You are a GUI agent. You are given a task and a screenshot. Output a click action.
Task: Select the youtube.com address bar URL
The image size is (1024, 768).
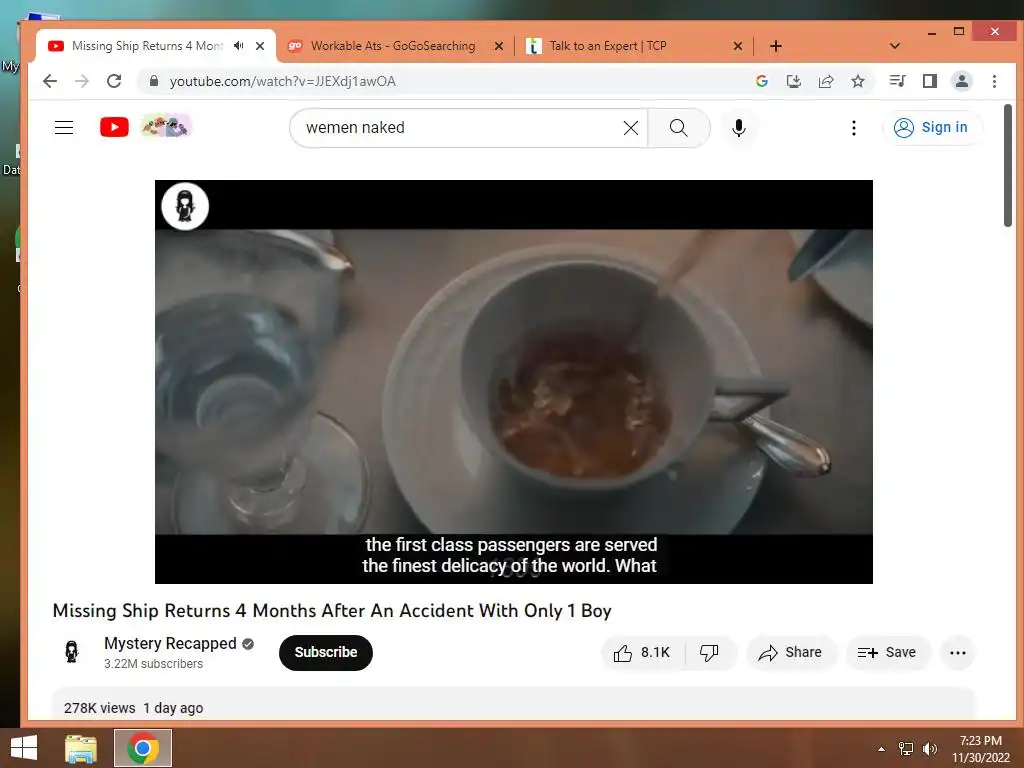click(283, 81)
